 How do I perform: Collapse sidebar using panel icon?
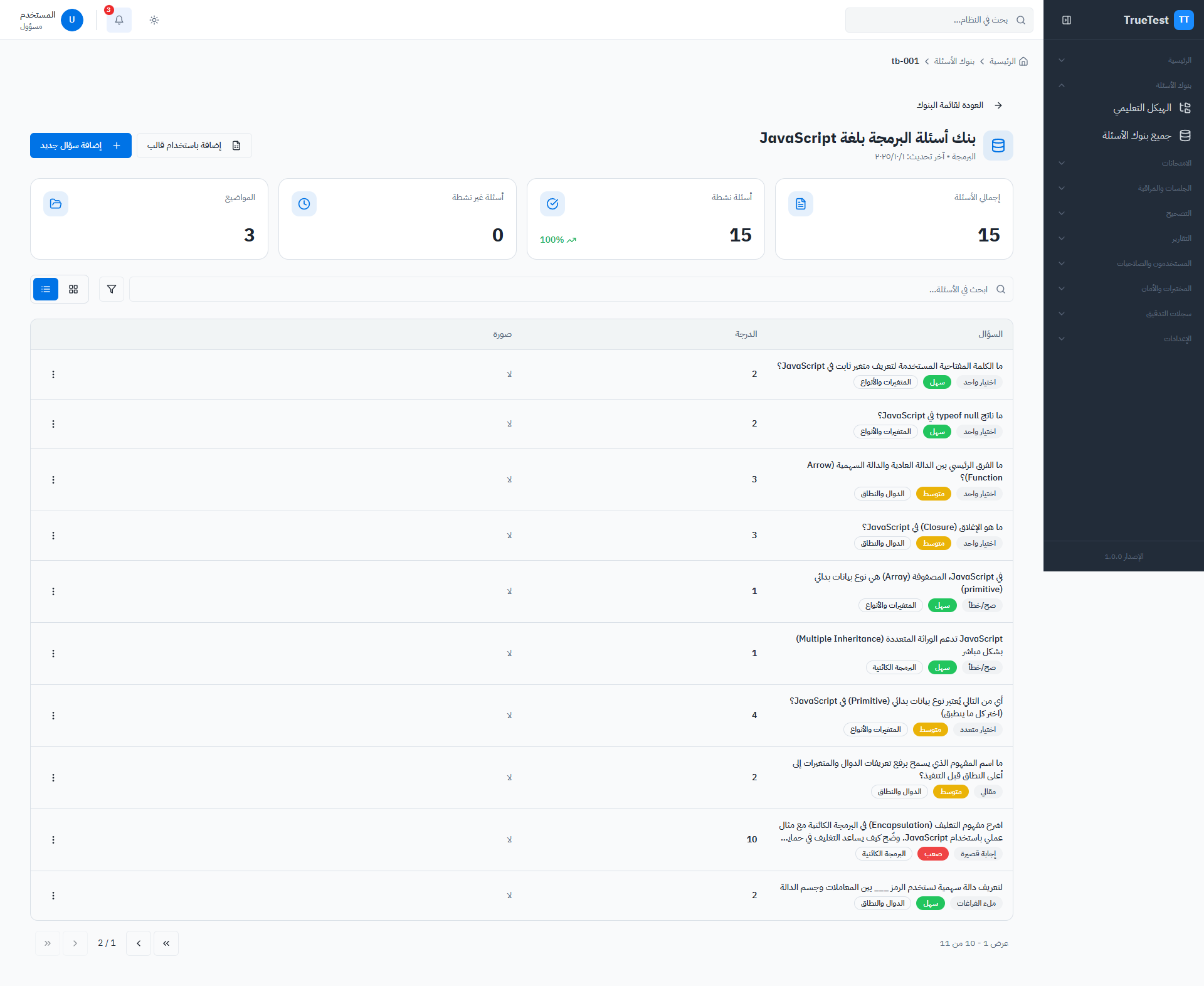coord(1067,20)
